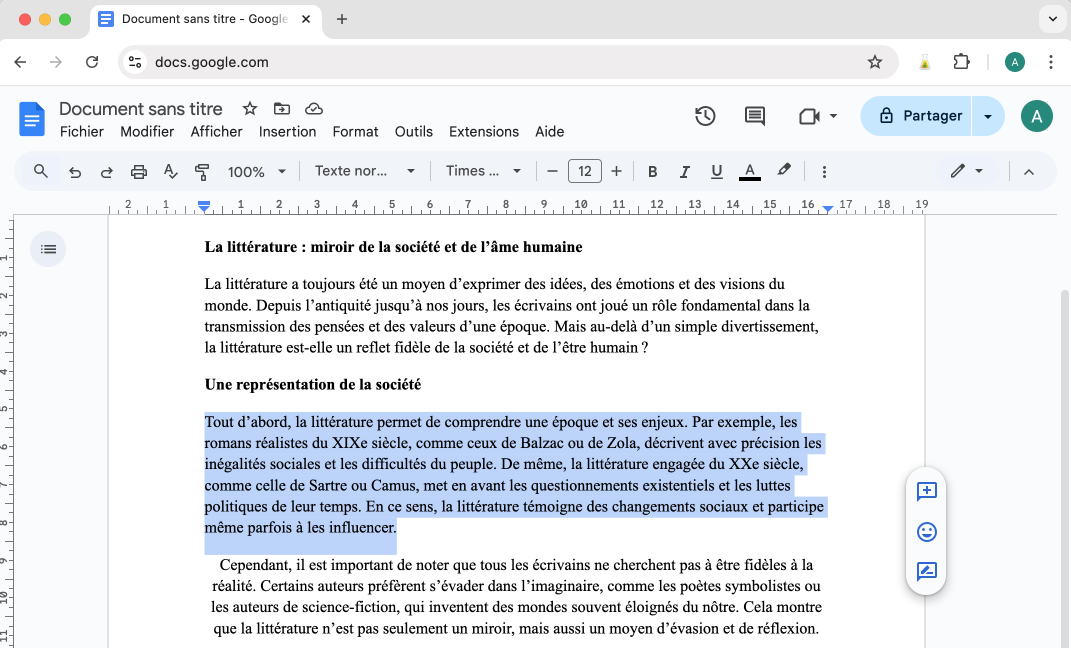Image resolution: width=1071 pixels, height=648 pixels.
Task: Toggle italic formatting
Action: coord(685,172)
